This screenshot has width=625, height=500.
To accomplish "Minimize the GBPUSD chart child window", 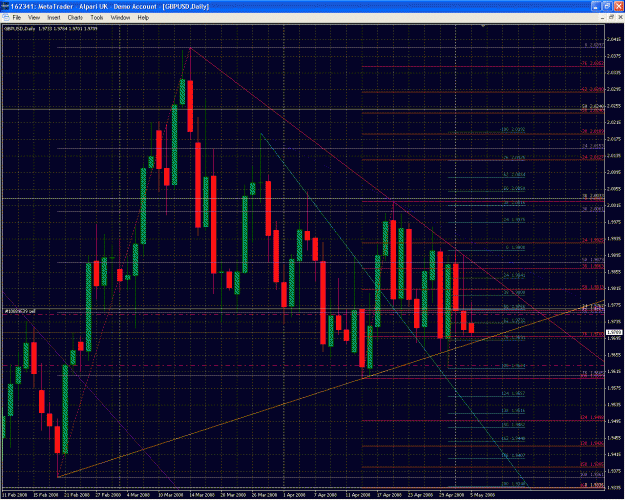I will pyautogui.click(x=602, y=18).
